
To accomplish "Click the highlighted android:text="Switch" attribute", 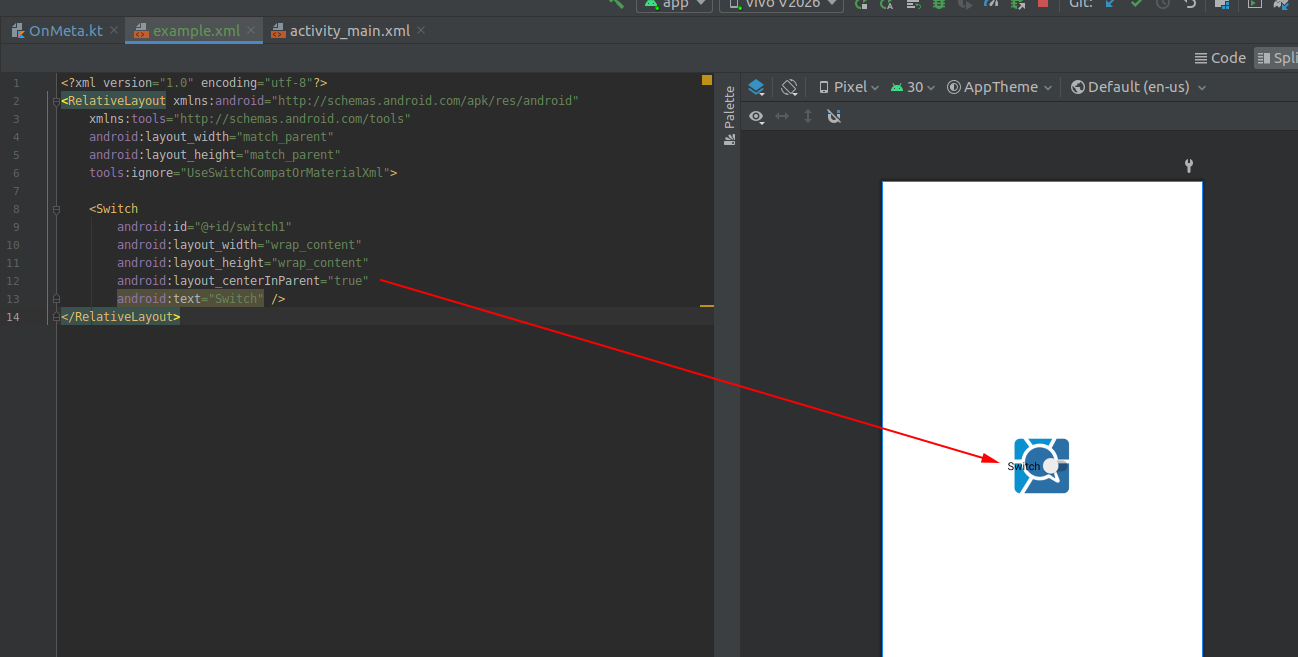I will (x=190, y=299).
